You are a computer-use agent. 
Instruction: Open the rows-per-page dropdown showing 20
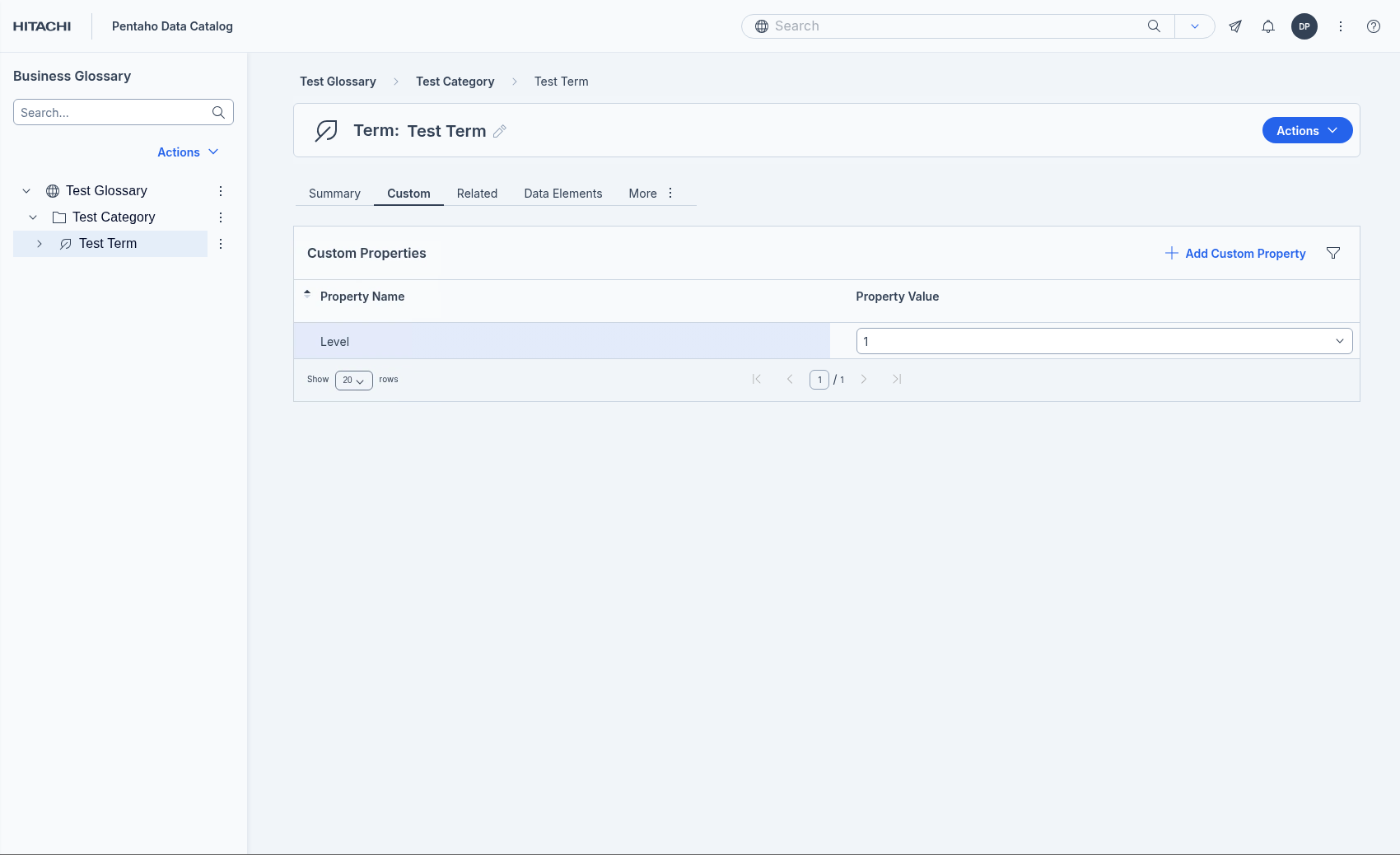pos(353,380)
